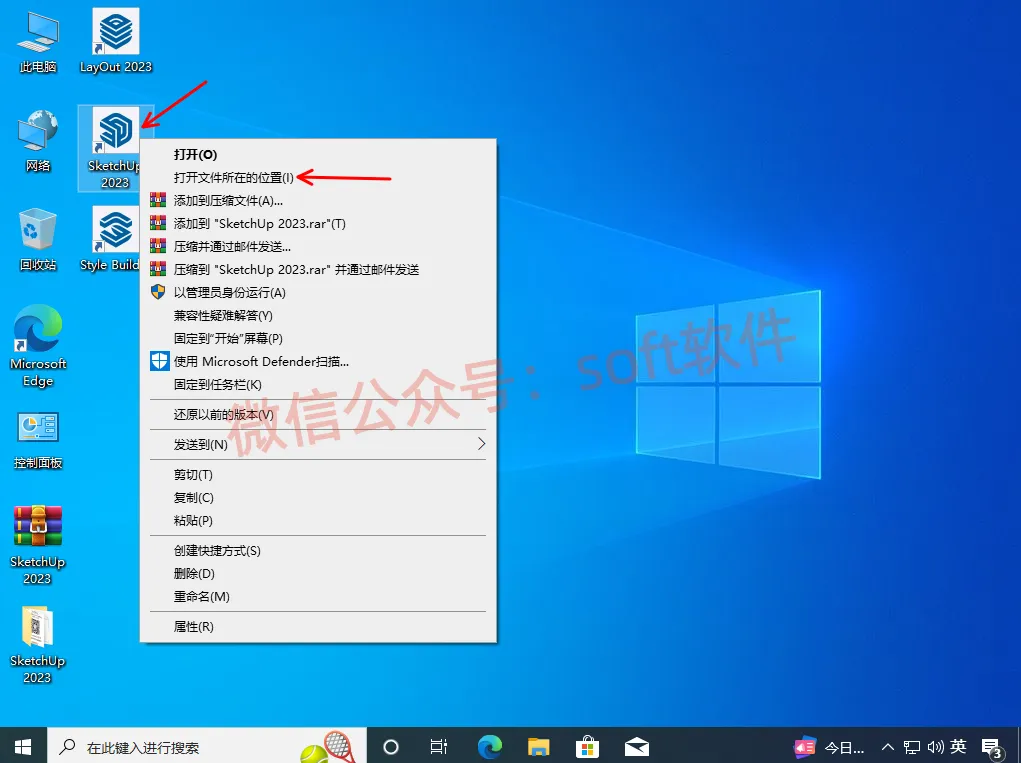Show hidden tray icons chevron
Image resolution: width=1021 pixels, height=763 pixels.
(x=888, y=747)
